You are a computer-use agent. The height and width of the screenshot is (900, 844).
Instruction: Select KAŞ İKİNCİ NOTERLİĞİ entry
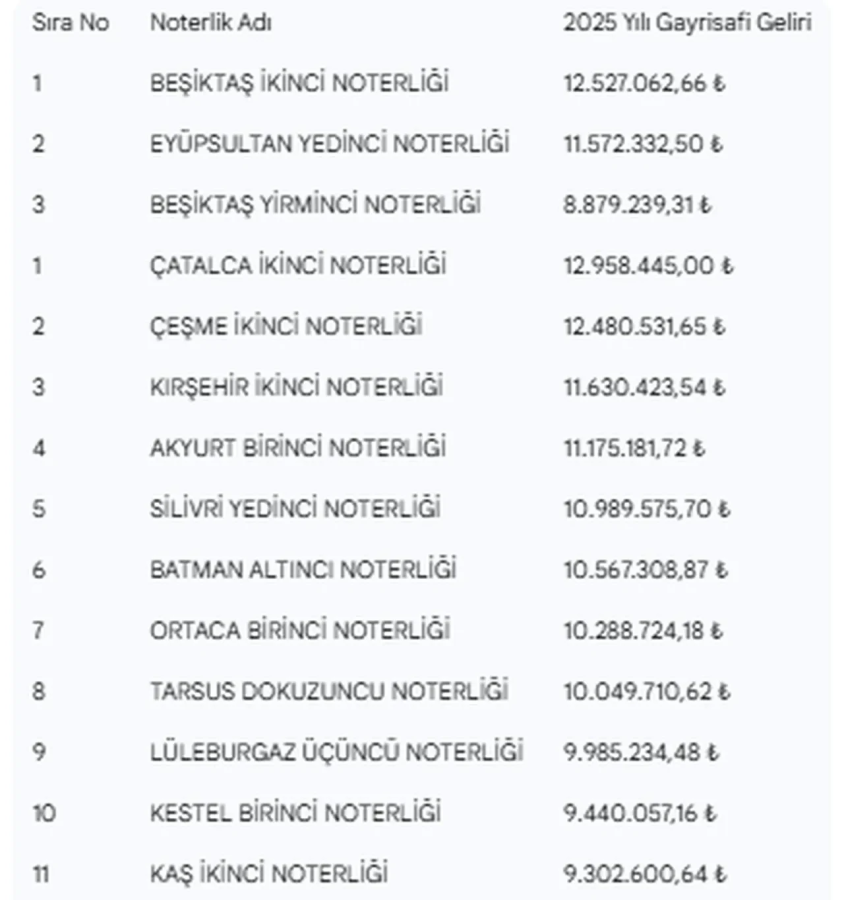coord(268,874)
